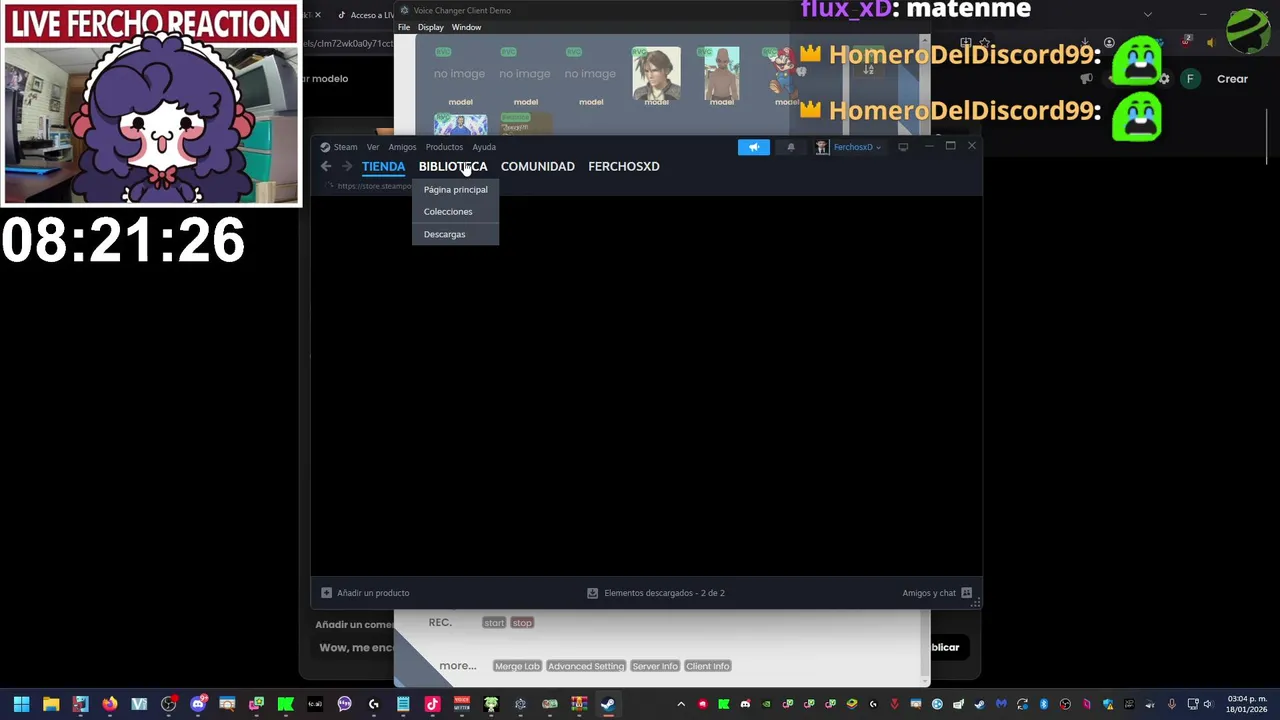The width and height of the screenshot is (1280, 720).
Task: Open the FERCHOSXD profile tab
Action: click(x=624, y=166)
